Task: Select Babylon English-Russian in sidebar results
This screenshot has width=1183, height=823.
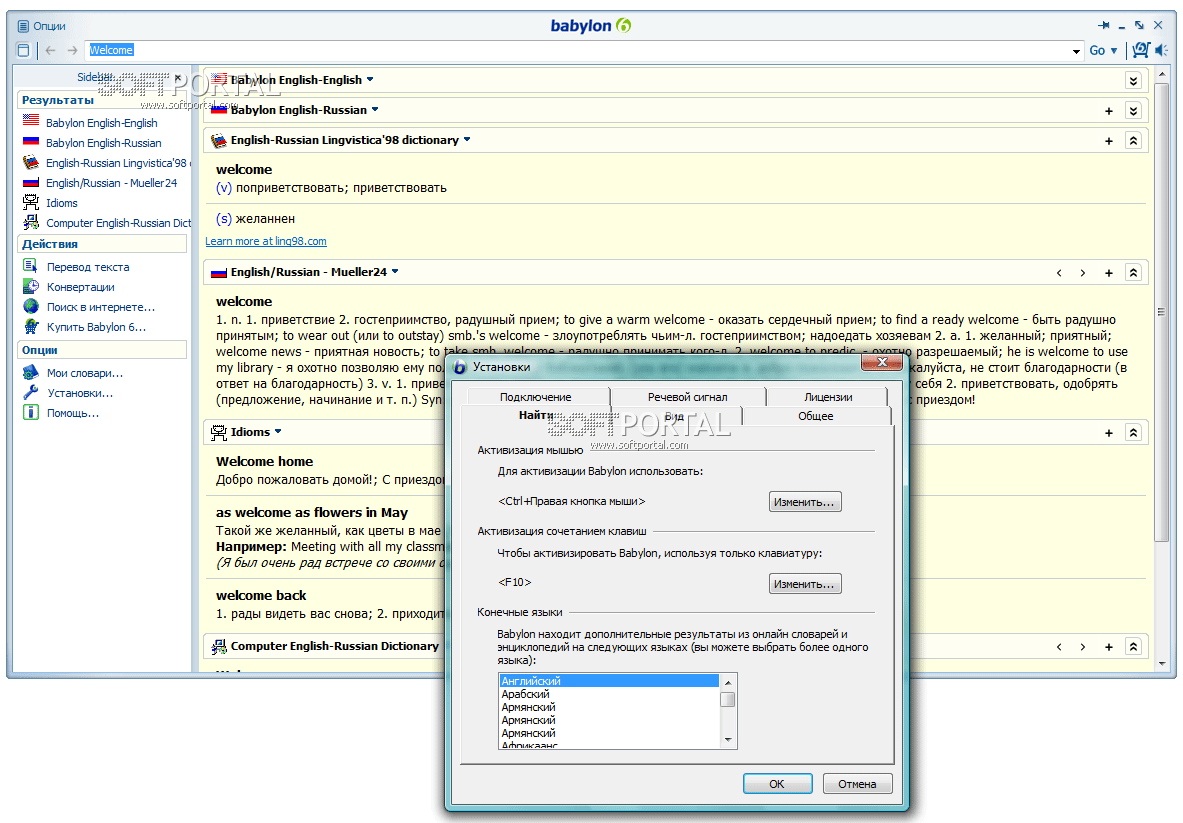Action: click(103, 143)
